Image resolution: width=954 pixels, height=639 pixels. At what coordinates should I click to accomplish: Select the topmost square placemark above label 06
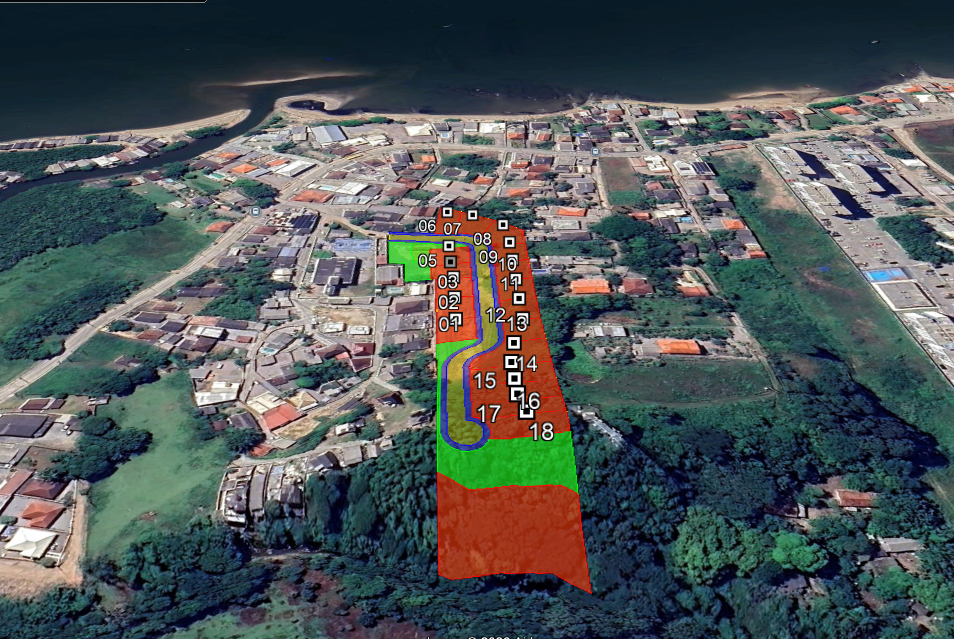click(447, 212)
